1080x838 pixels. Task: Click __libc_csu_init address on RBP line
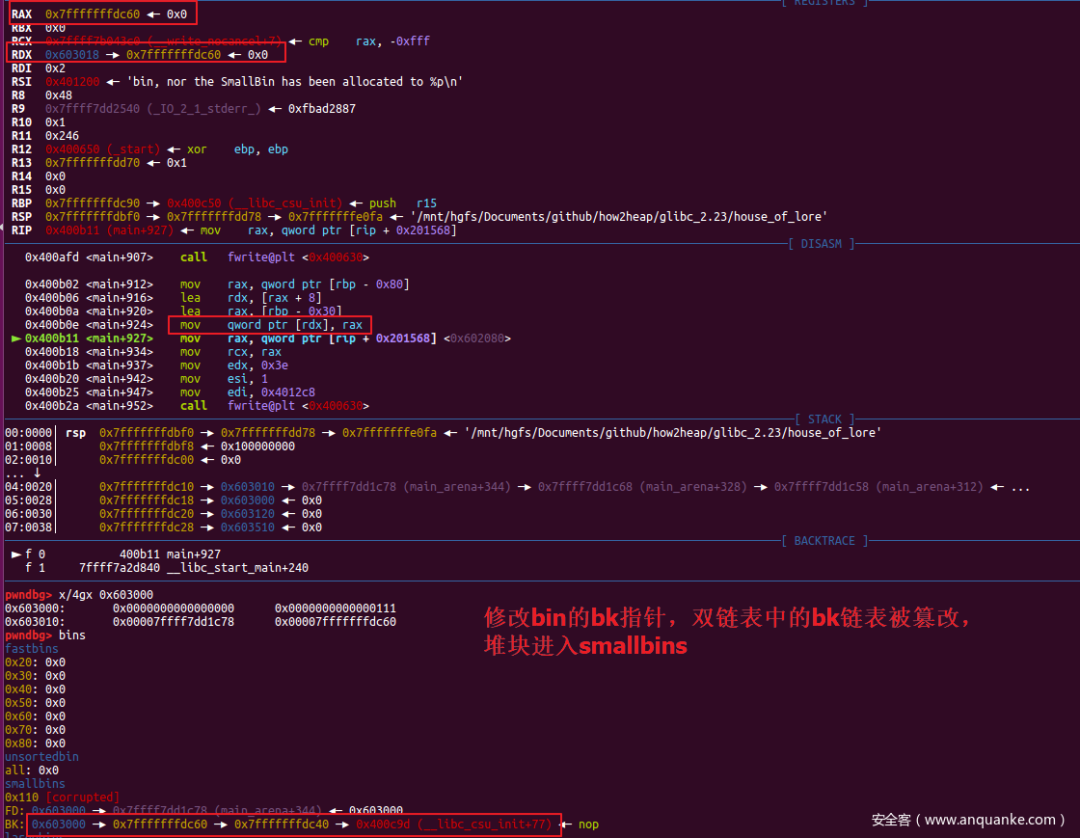(x=254, y=203)
